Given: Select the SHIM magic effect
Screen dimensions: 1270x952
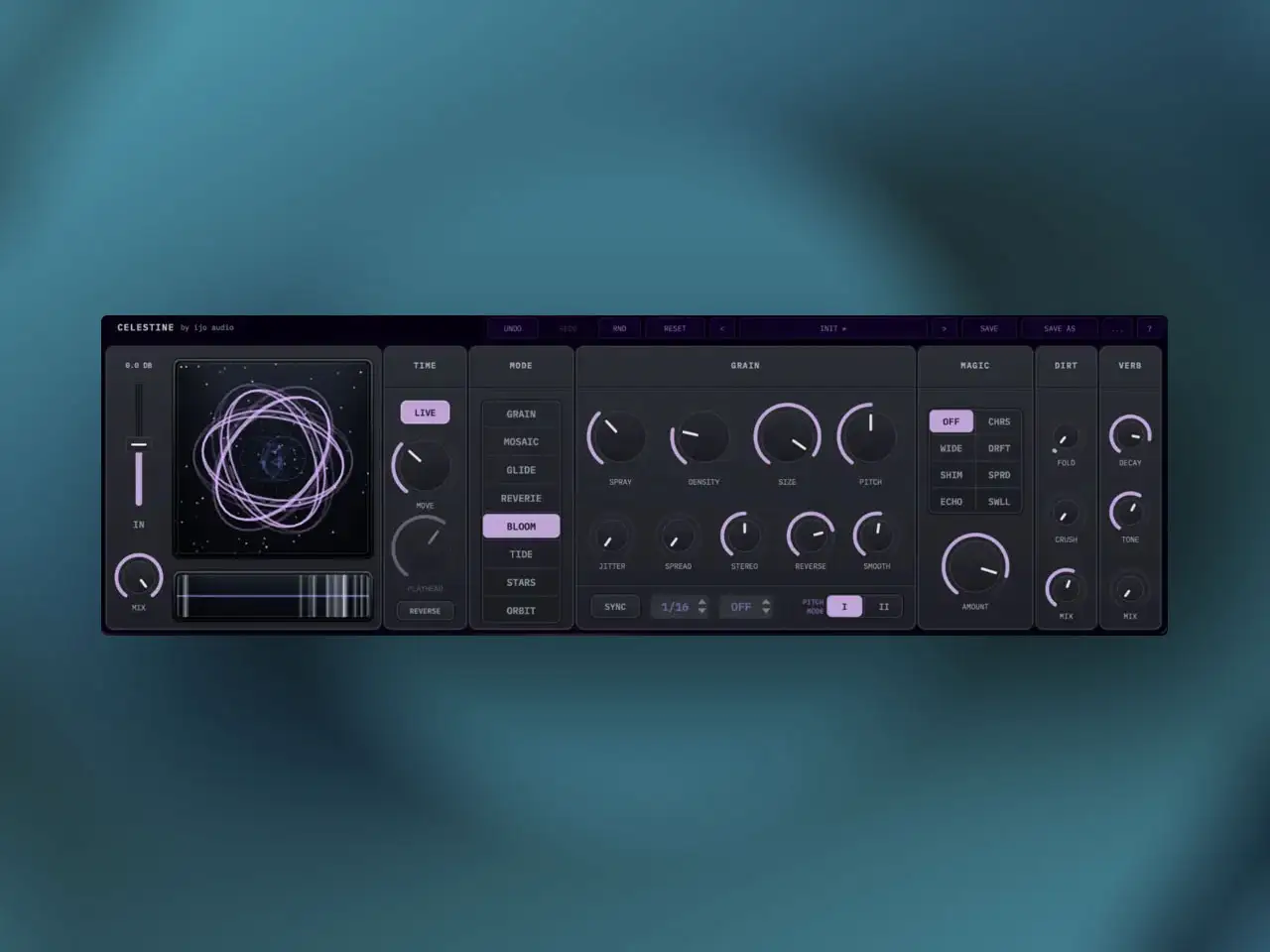Looking at the screenshot, I should pyautogui.click(x=951, y=475).
